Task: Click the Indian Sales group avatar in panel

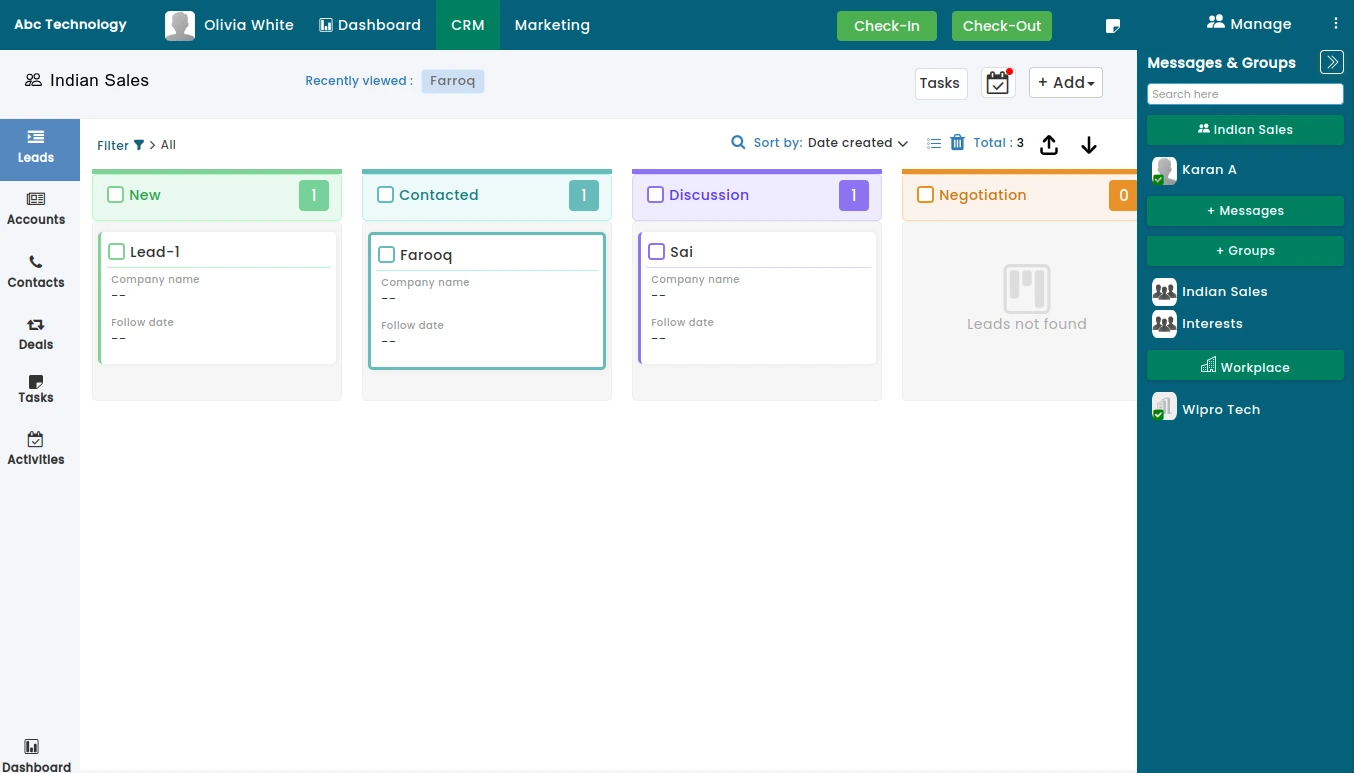Action: [x=1164, y=291]
